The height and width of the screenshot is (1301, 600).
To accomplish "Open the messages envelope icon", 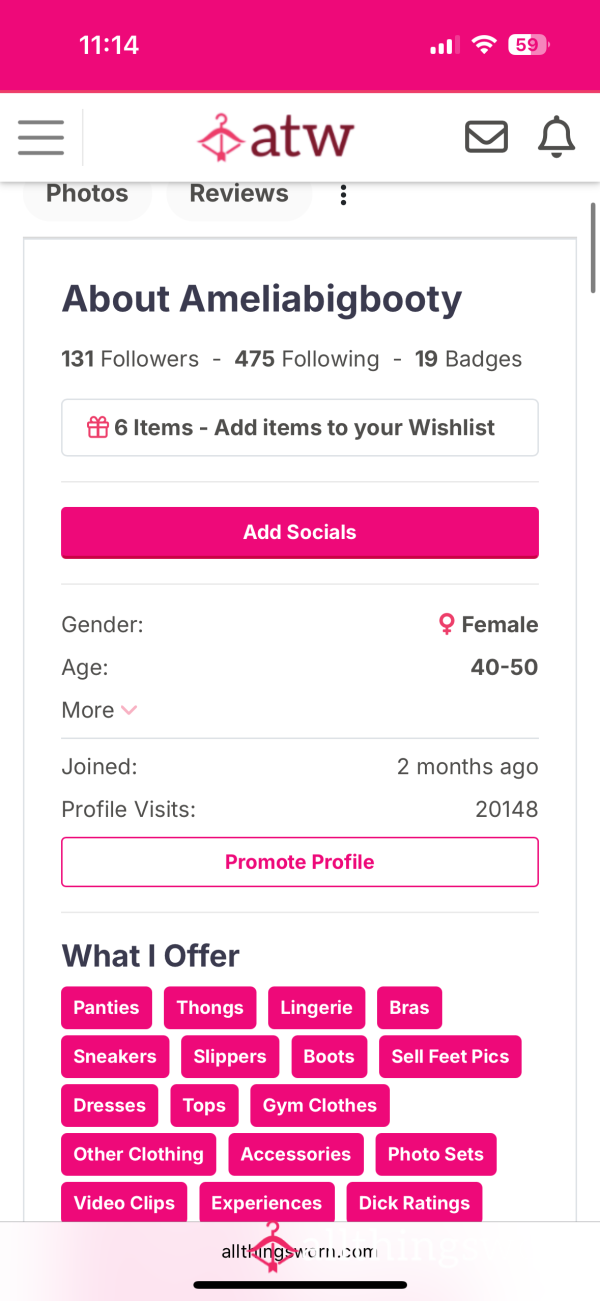I will (487, 137).
